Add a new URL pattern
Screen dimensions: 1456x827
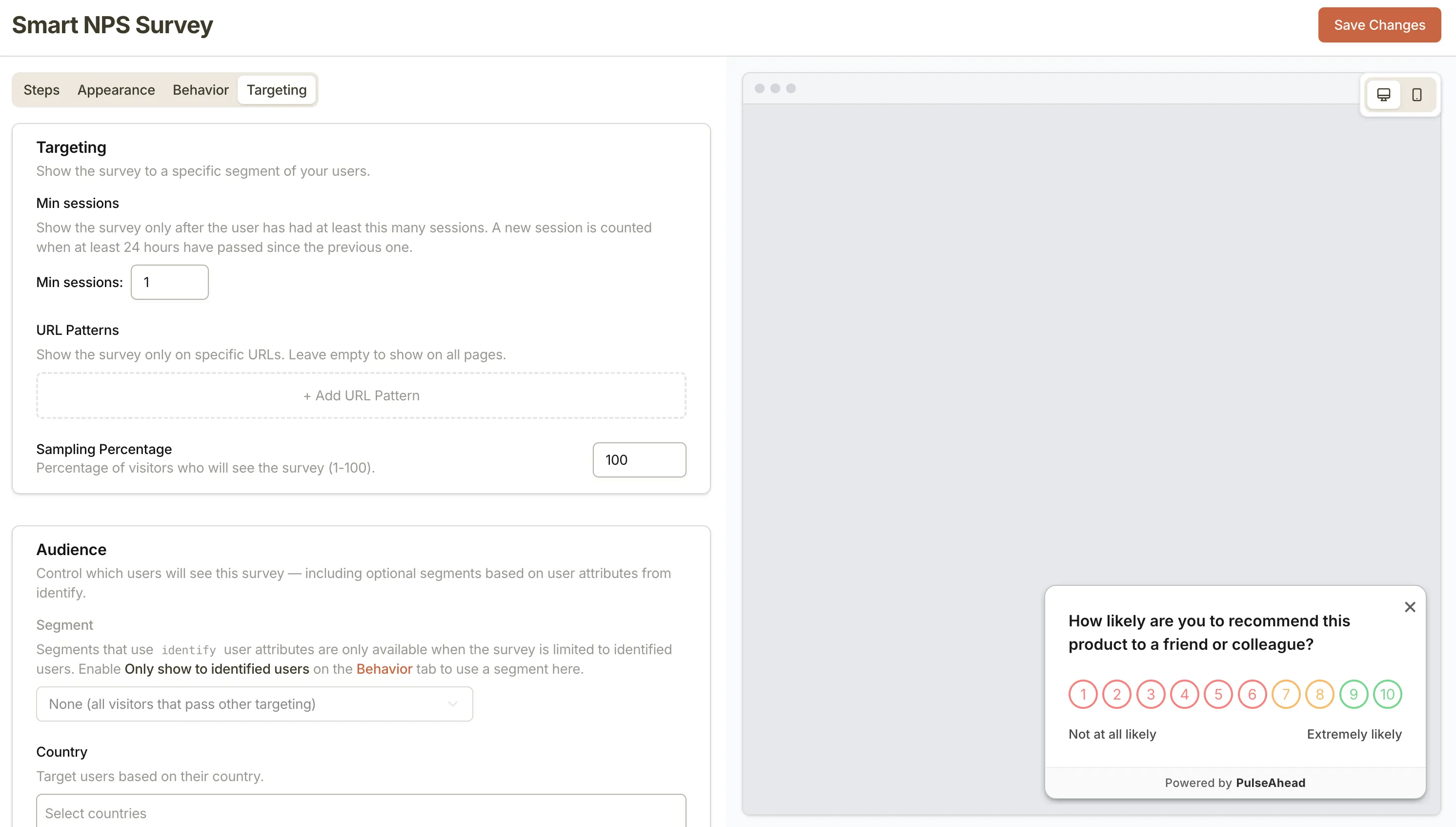pyautogui.click(x=361, y=395)
